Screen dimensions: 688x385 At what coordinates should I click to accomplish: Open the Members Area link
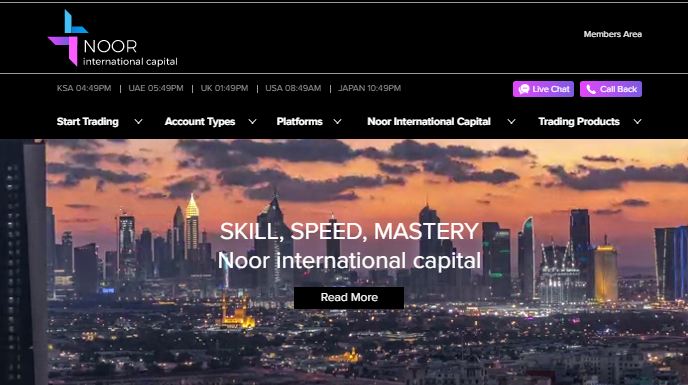613,34
